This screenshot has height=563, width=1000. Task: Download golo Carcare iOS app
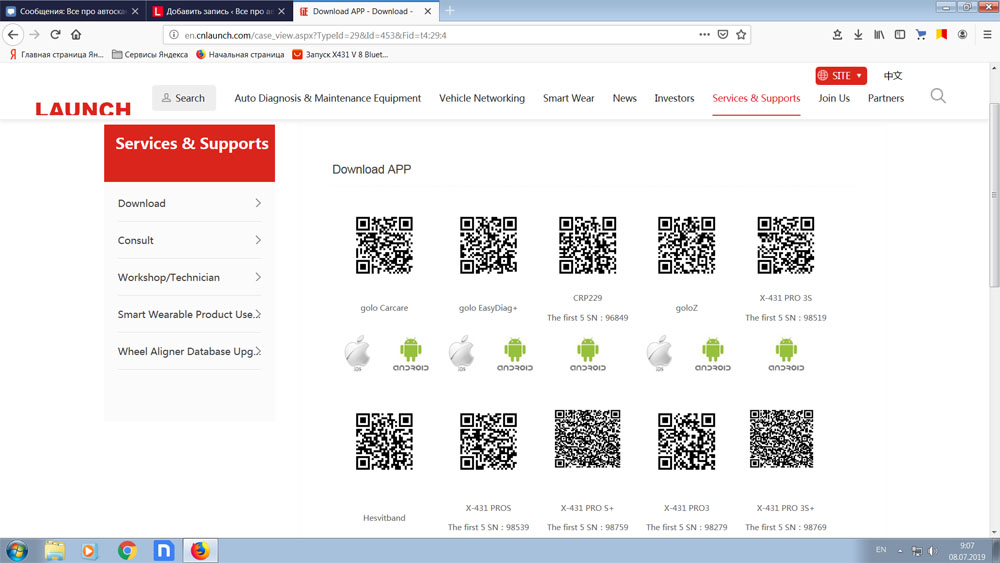357,353
